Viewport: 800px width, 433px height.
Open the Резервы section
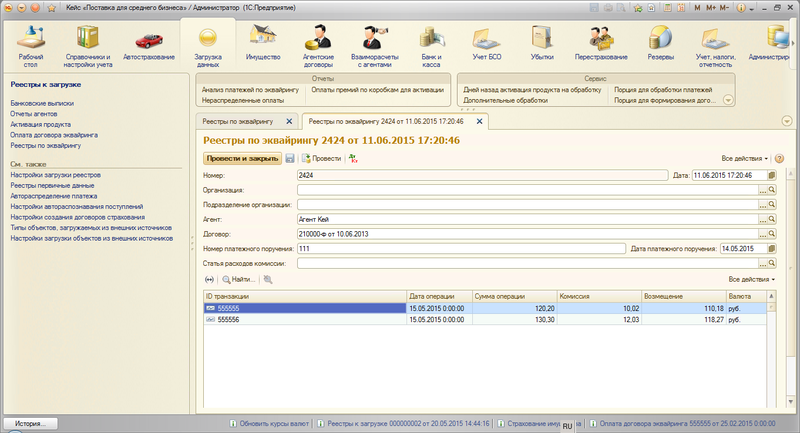tap(660, 47)
